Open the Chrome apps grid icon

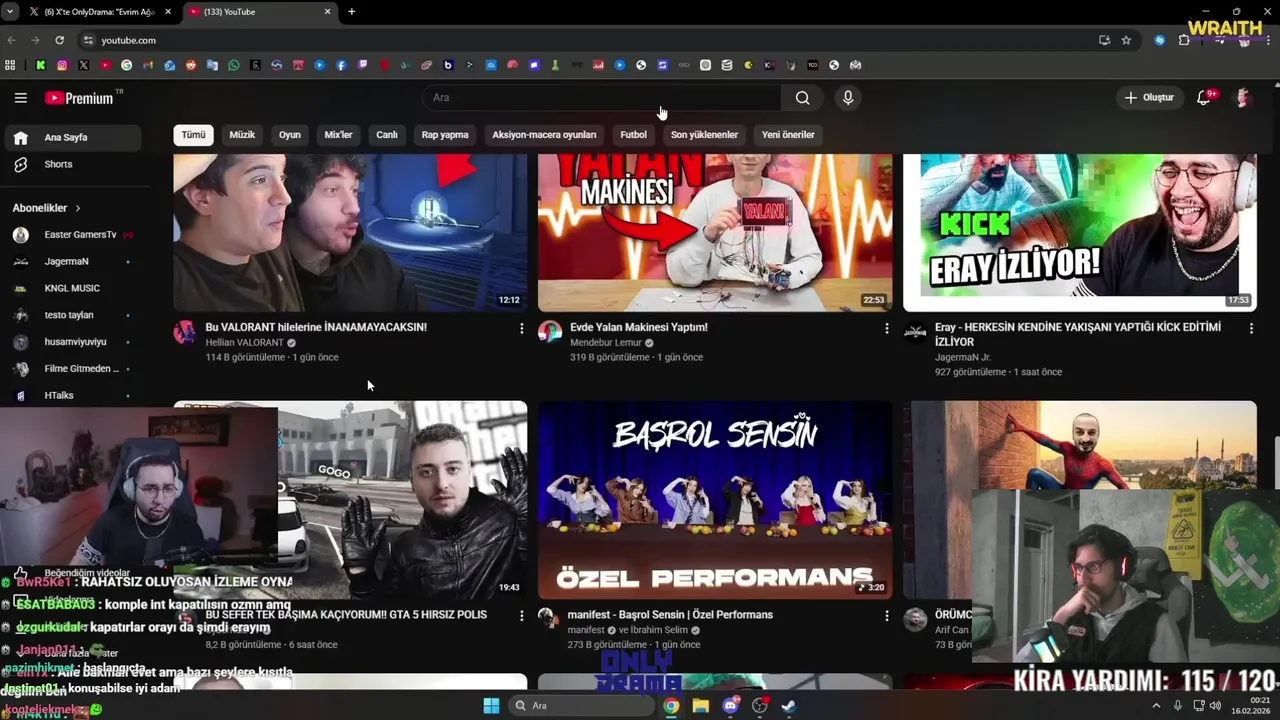10,65
